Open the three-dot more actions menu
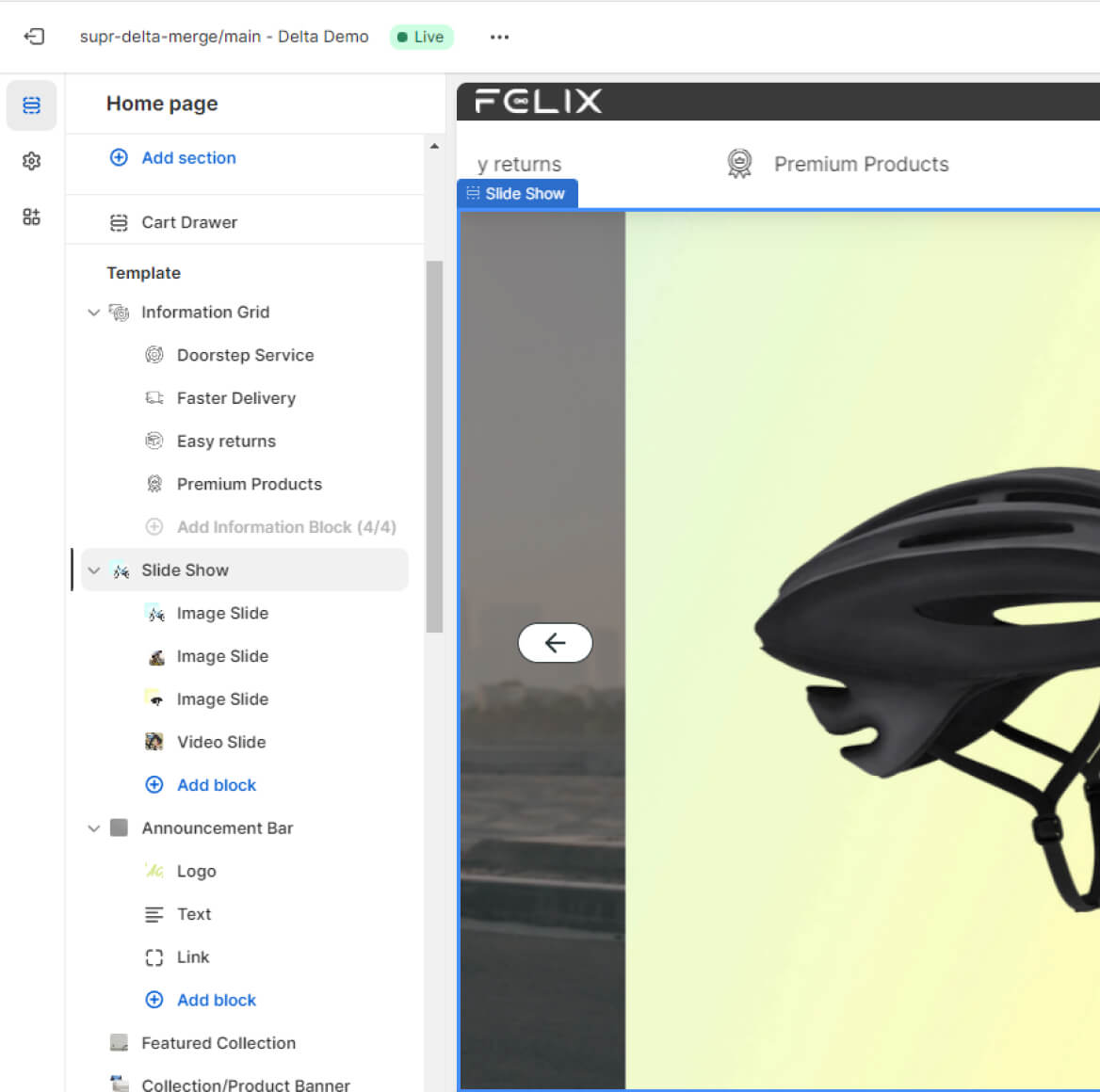This screenshot has height=1092, width=1100. click(499, 37)
